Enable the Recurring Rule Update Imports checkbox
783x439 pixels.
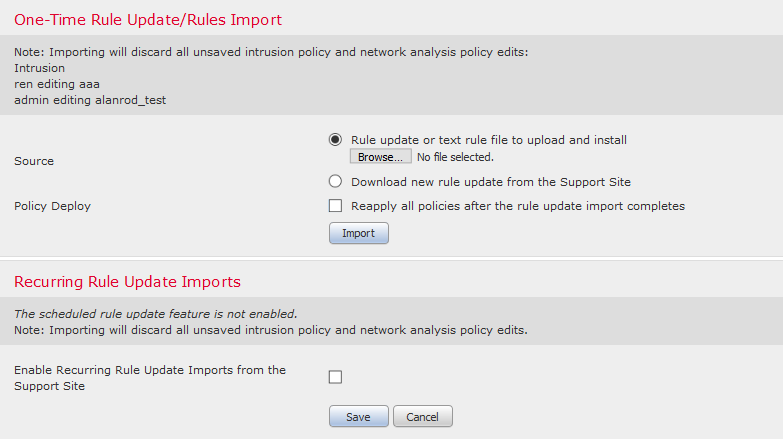[336, 377]
